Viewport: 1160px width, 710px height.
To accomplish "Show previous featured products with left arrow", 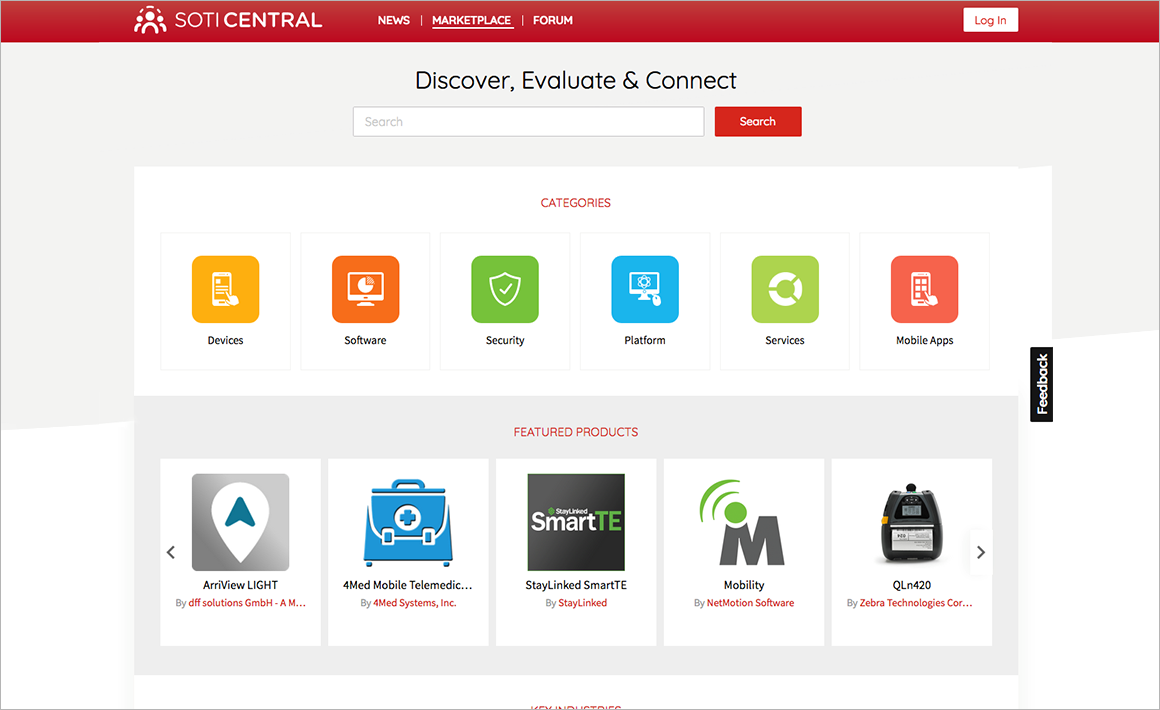I will [171, 552].
